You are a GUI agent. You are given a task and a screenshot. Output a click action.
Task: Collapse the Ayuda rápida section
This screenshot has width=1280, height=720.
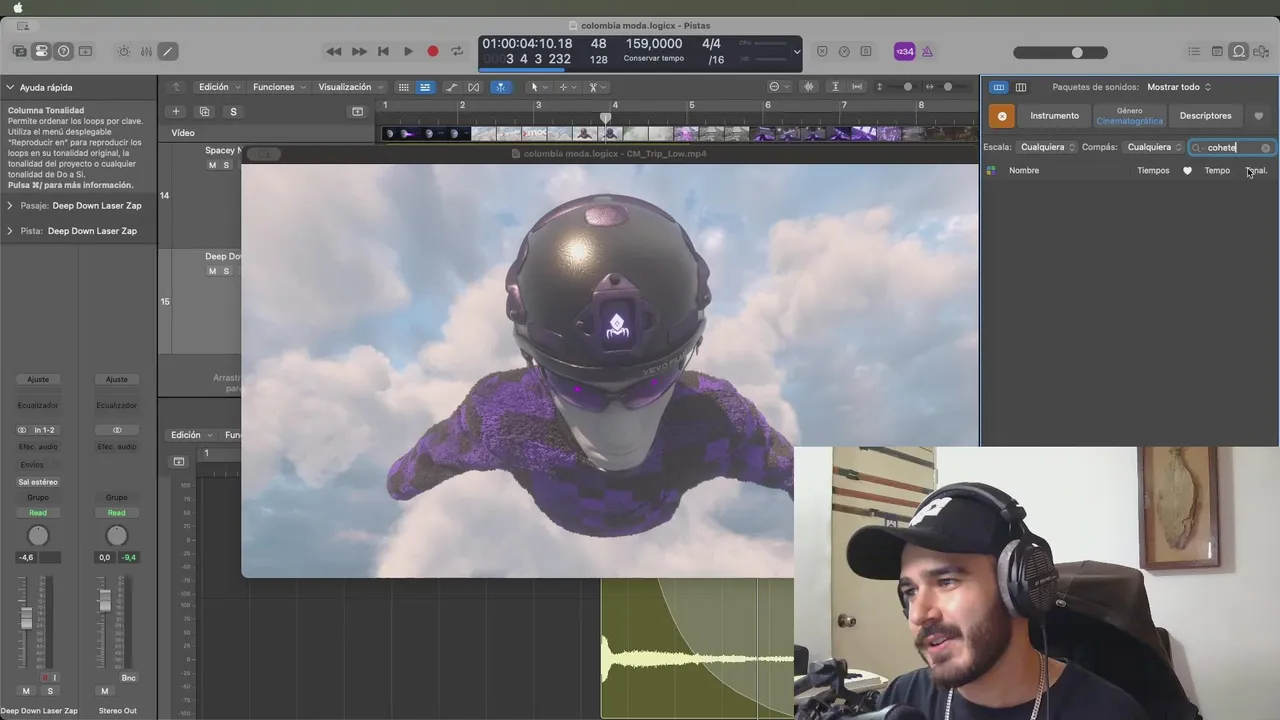click(x=10, y=87)
